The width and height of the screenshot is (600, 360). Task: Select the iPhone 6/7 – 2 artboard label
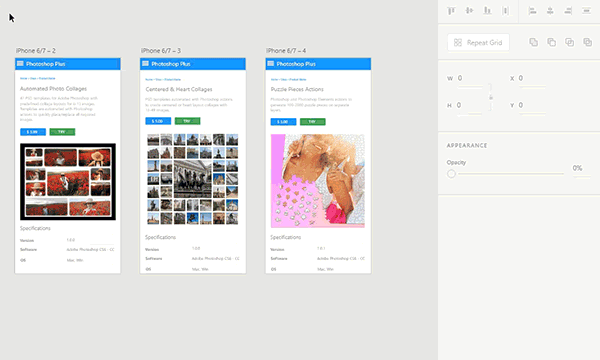36,50
